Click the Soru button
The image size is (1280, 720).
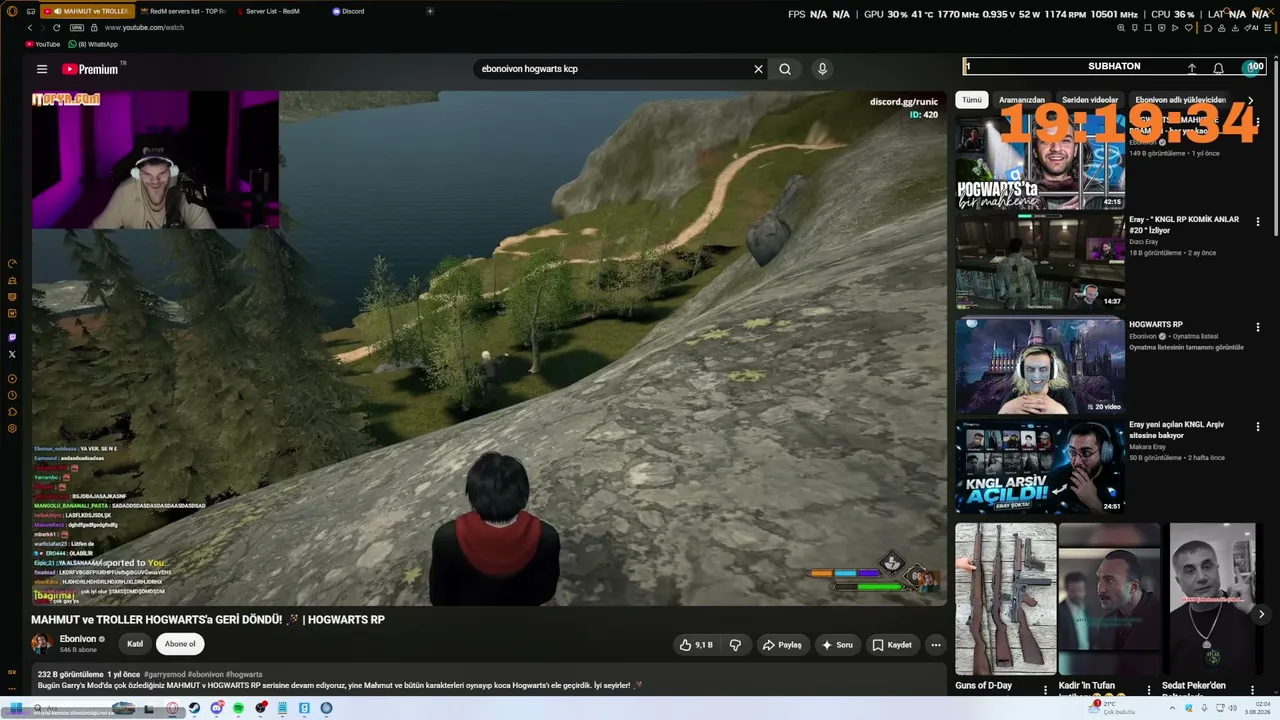(x=837, y=645)
